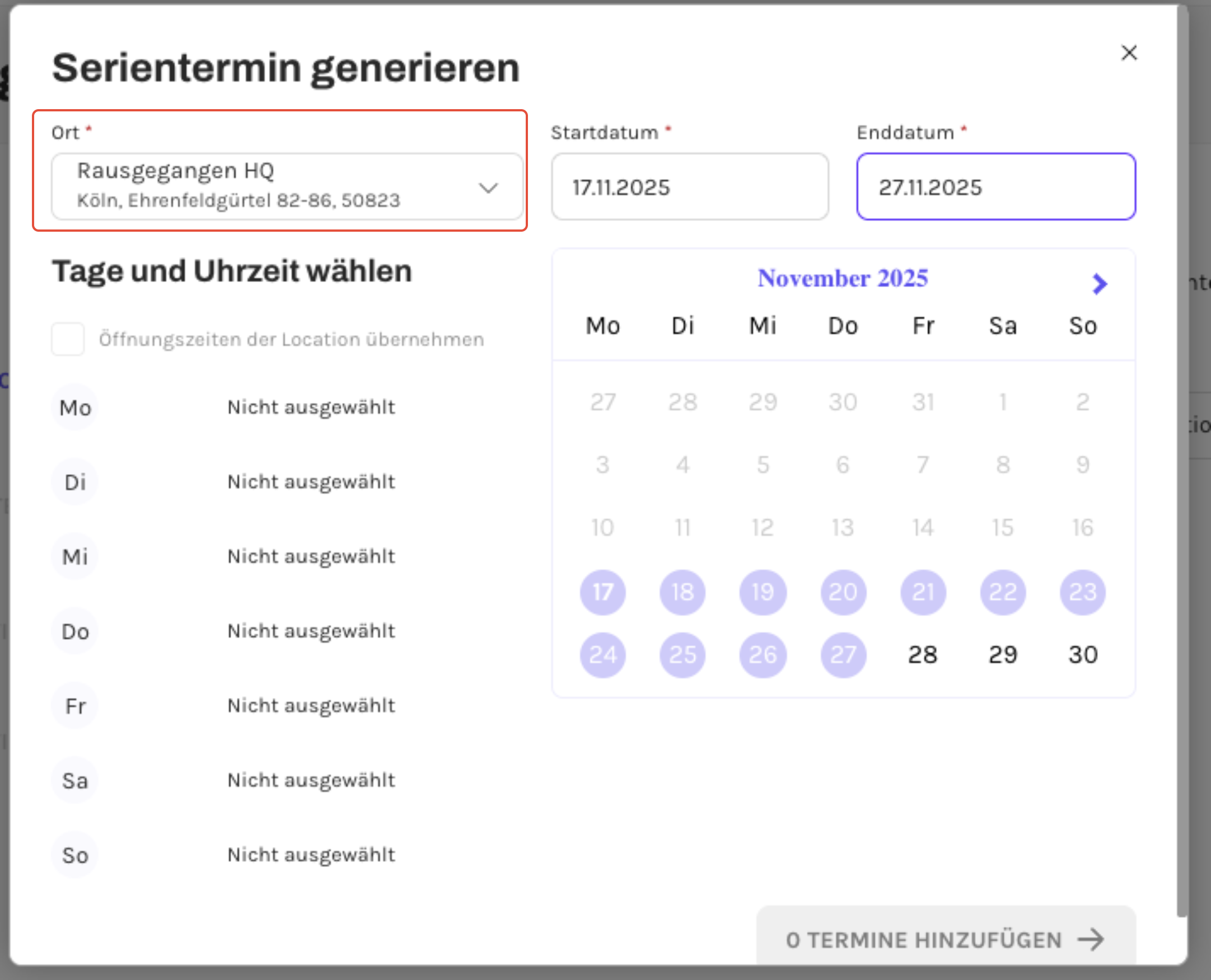Select highlighted day 17 in calendar
The height and width of the screenshot is (980, 1211).
tap(602, 592)
